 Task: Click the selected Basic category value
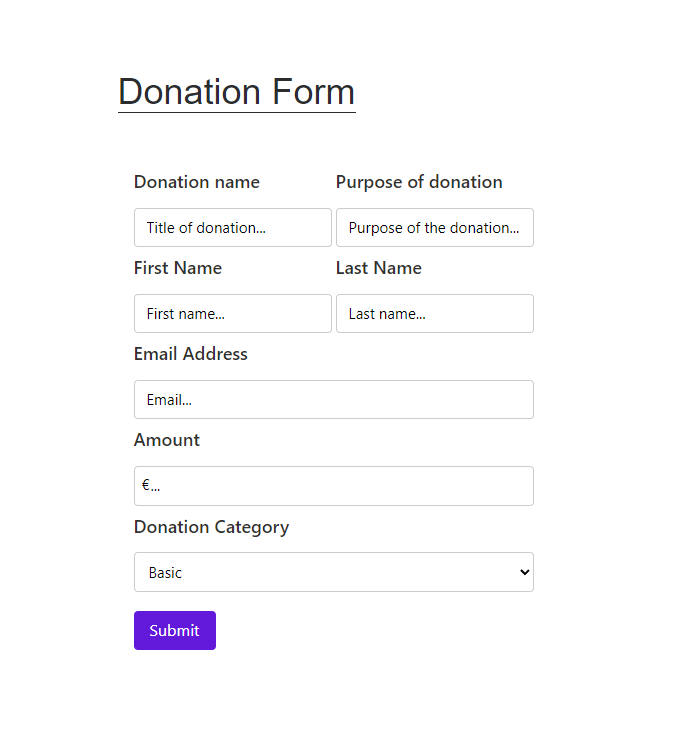pyautogui.click(x=166, y=573)
